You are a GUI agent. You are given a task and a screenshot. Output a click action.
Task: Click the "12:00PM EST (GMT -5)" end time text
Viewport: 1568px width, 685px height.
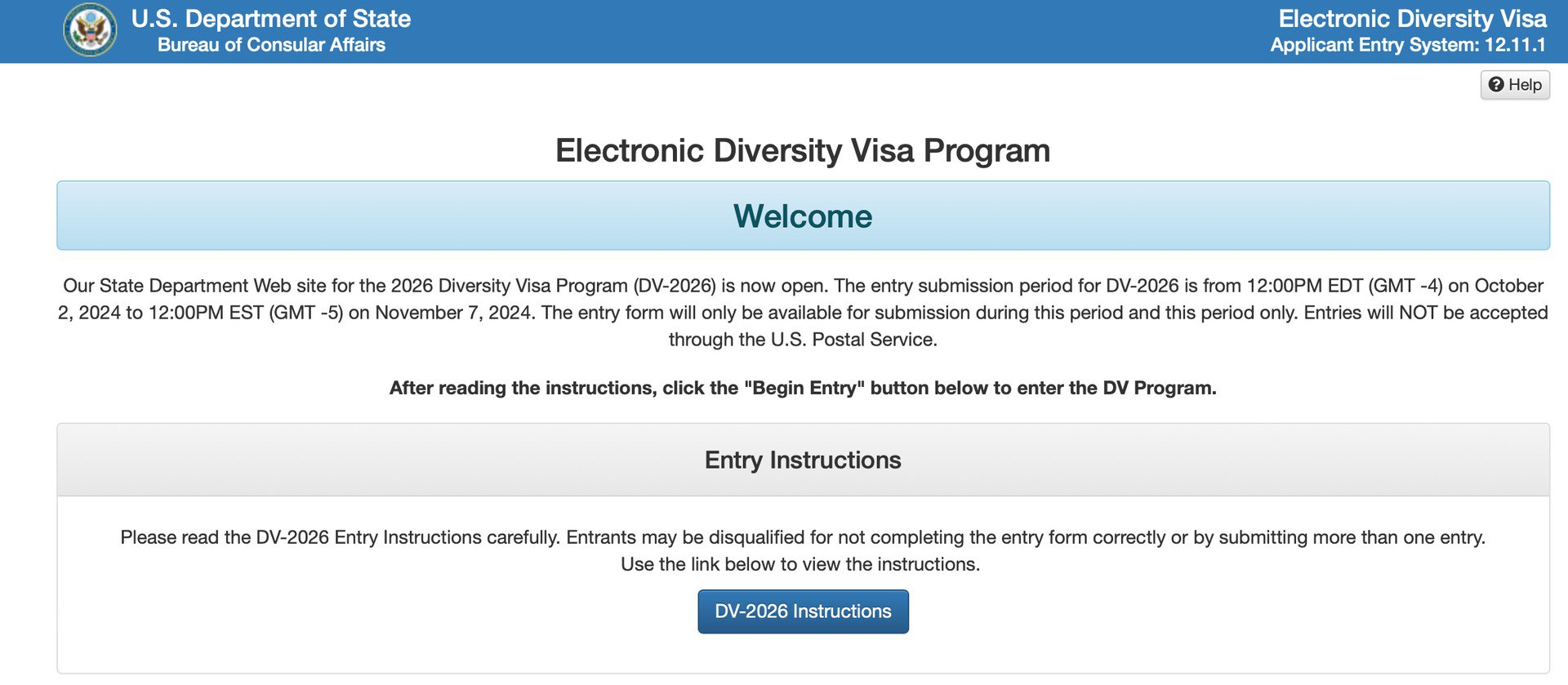click(245, 313)
